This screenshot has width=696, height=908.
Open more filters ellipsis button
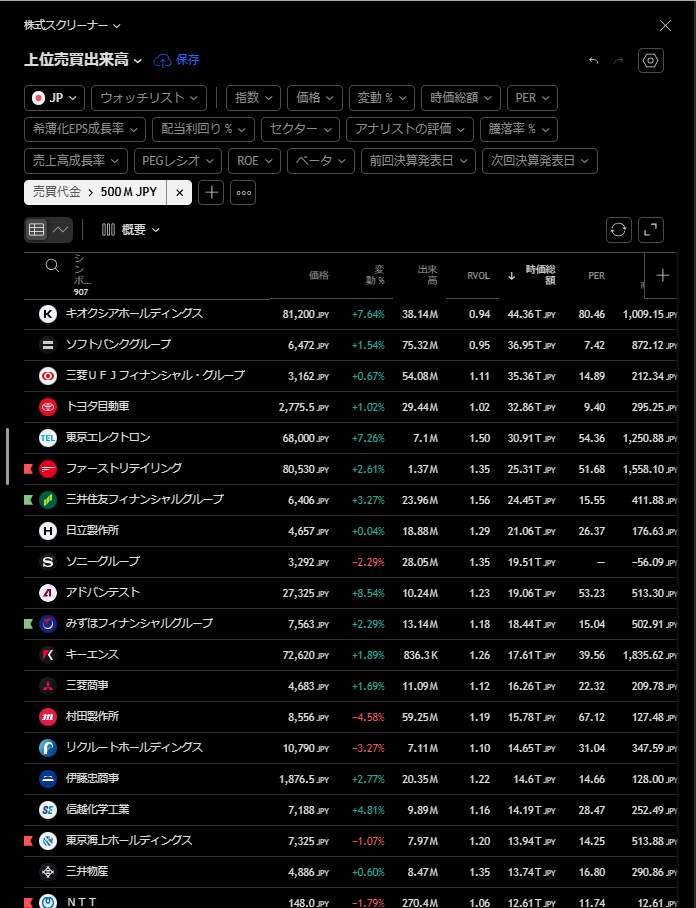(243, 192)
